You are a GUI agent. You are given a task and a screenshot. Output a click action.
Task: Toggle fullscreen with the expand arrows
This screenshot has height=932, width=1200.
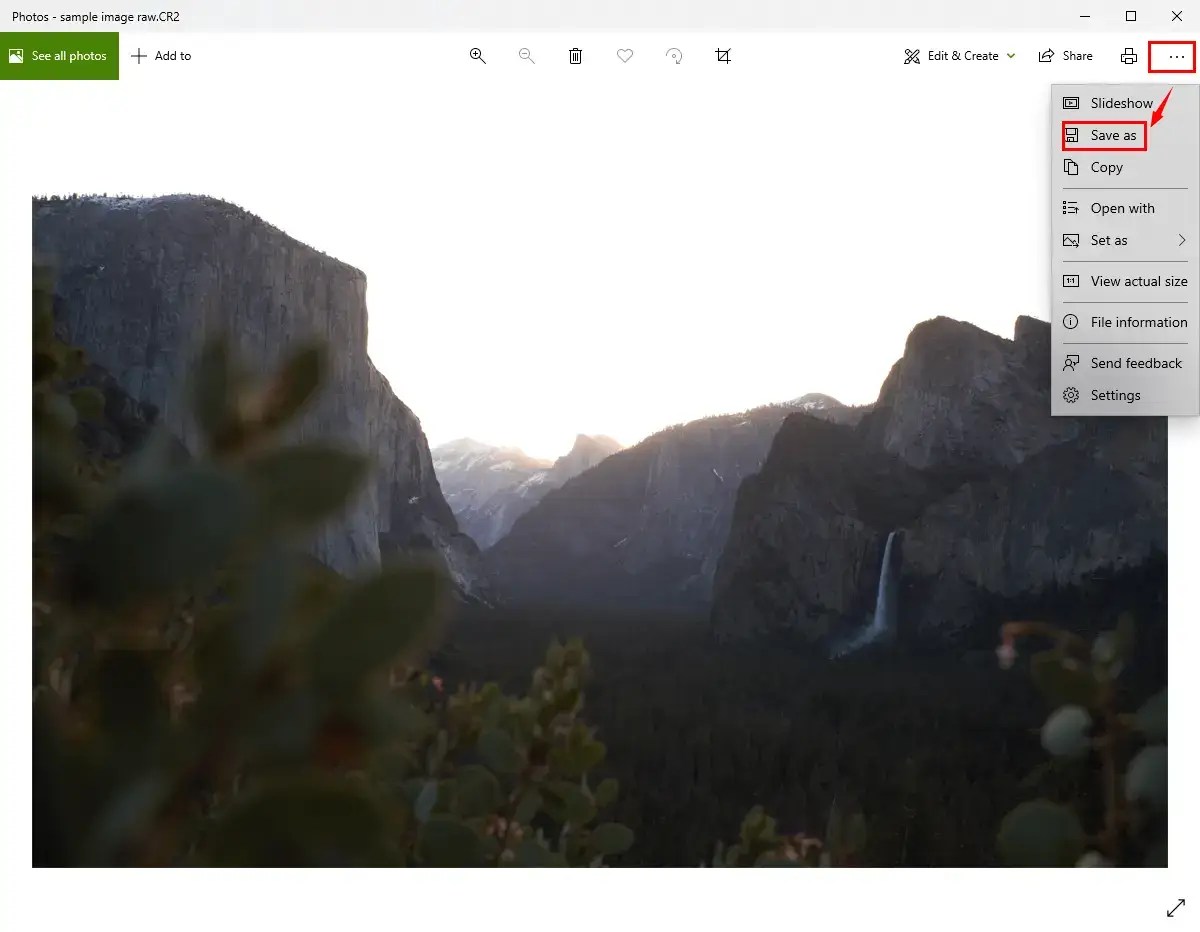pyautogui.click(x=1176, y=908)
